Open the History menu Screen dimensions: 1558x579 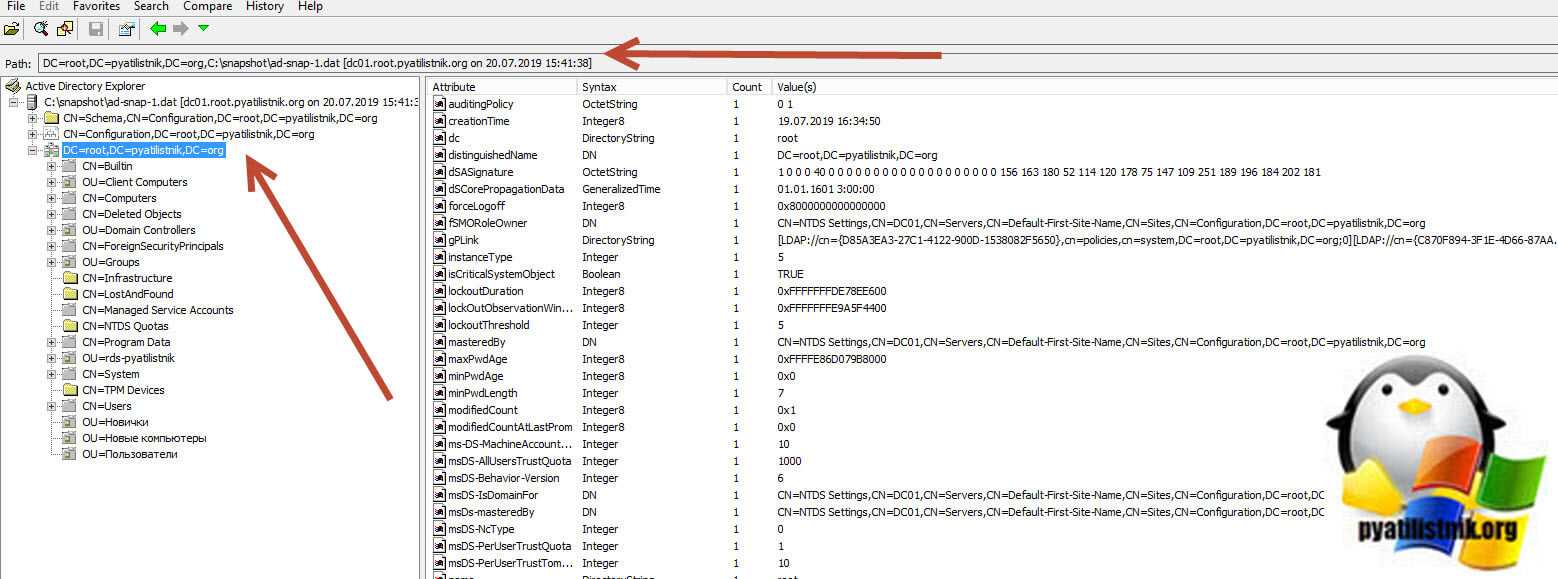click(264, 6)
